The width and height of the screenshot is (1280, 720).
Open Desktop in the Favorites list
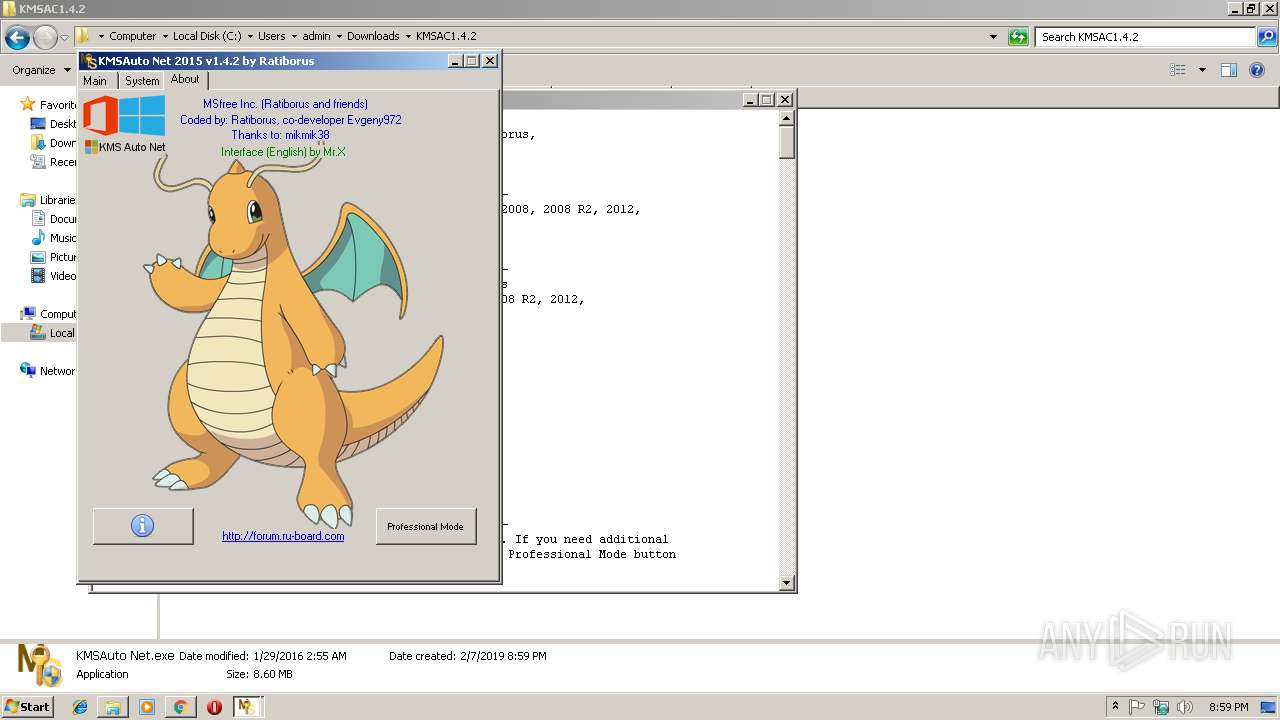pyautogui.click(x=54, y=124)
